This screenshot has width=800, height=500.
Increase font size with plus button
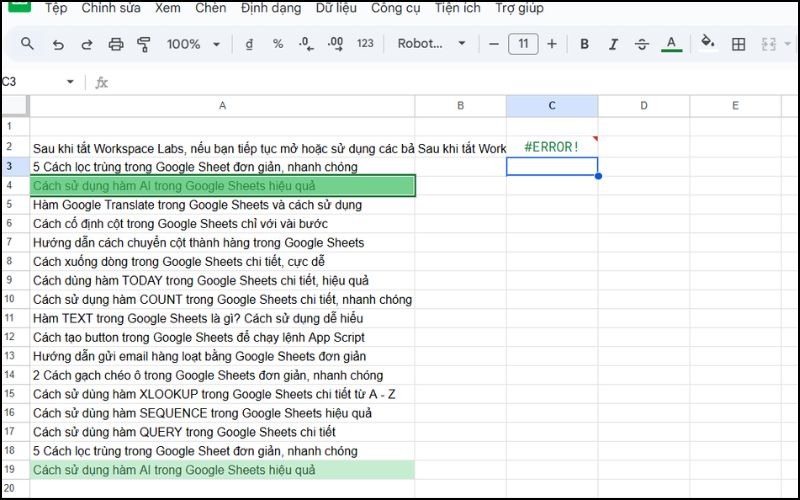pyautogui.click(x=552, y=44)
